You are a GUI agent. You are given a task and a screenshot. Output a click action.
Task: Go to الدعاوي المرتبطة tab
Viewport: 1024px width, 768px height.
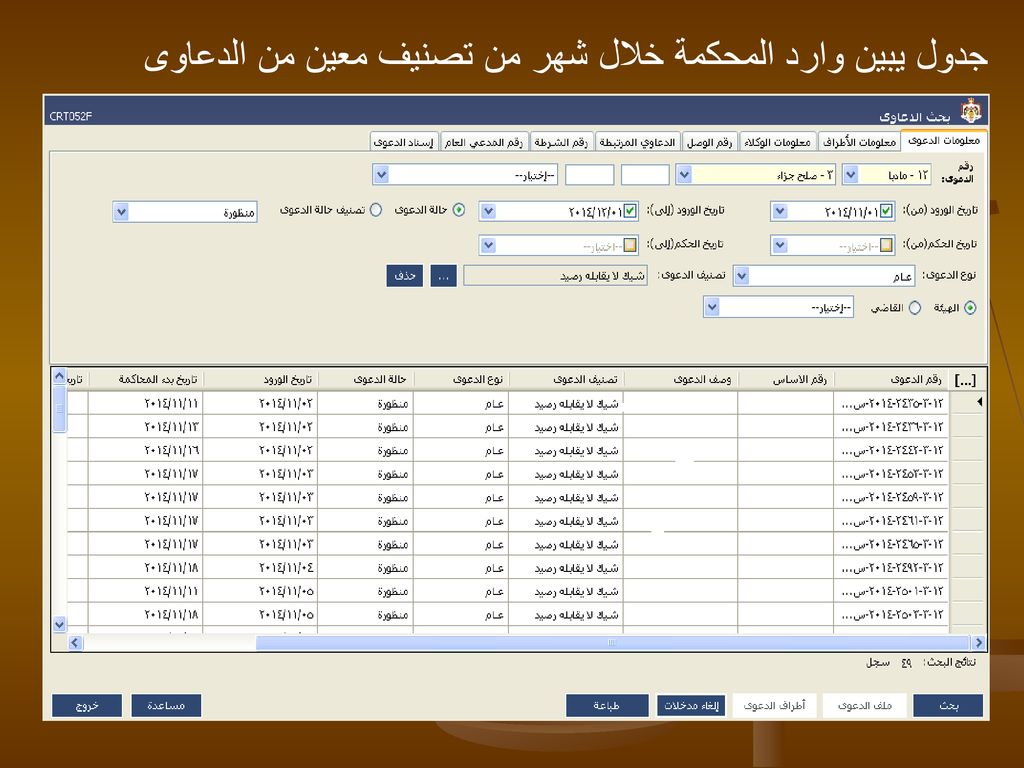point(637,142)
